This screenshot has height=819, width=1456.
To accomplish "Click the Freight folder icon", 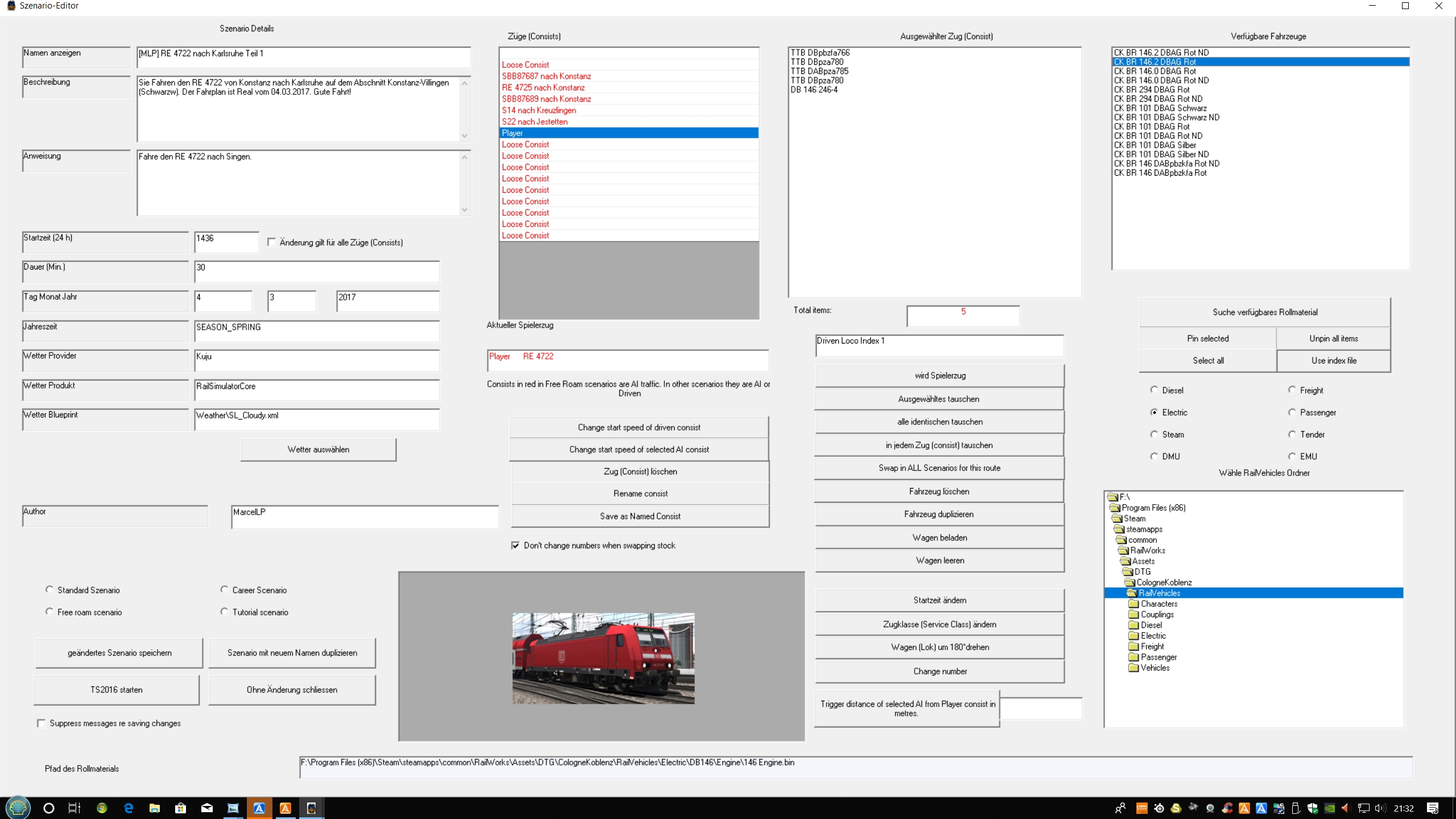I will coord(1134,647).
